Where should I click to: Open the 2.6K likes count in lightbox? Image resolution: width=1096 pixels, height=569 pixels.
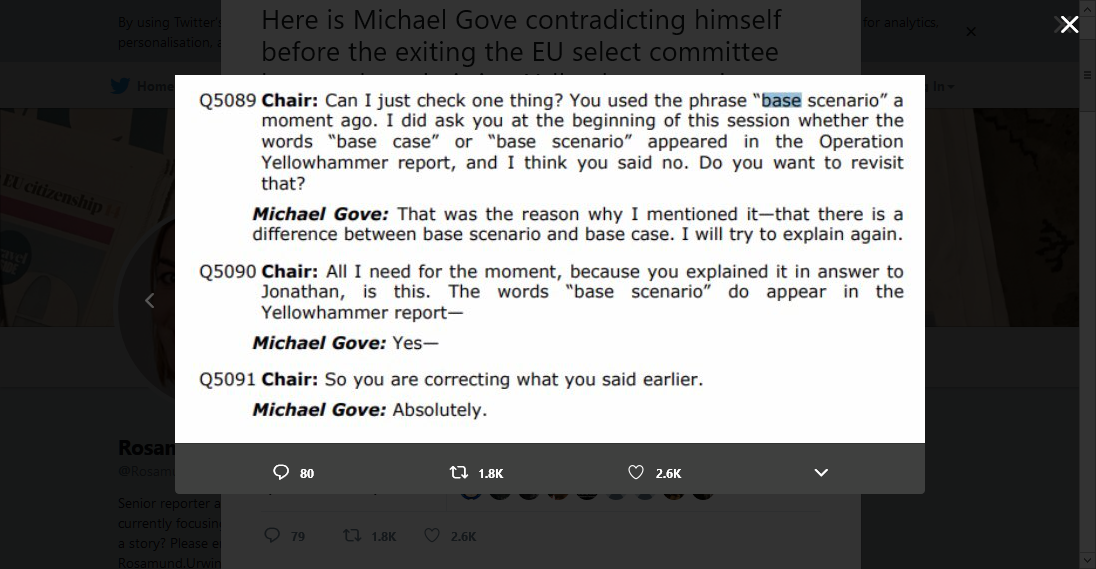tap(668, 473)
